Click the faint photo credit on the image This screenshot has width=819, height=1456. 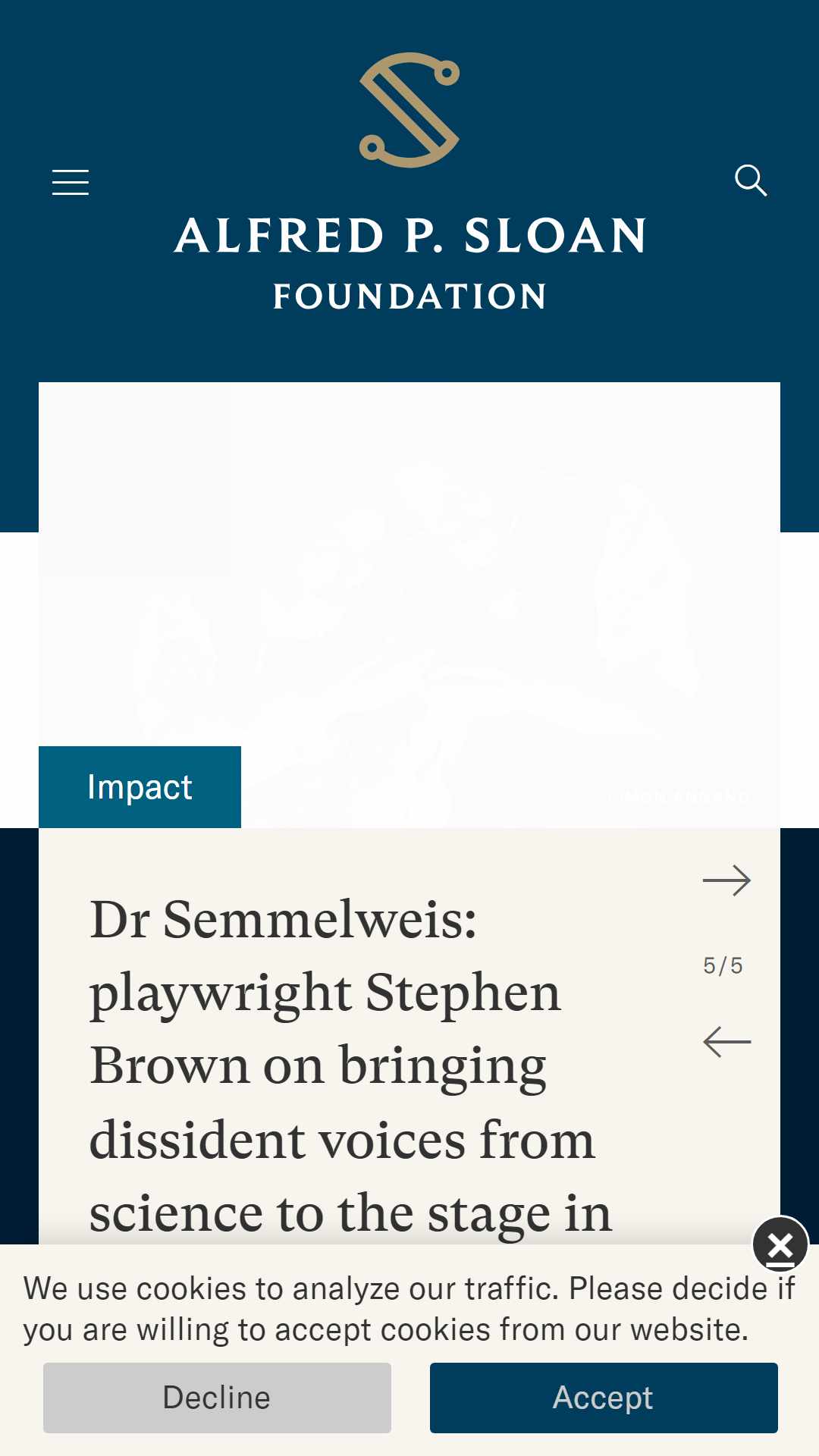[679, 796]
